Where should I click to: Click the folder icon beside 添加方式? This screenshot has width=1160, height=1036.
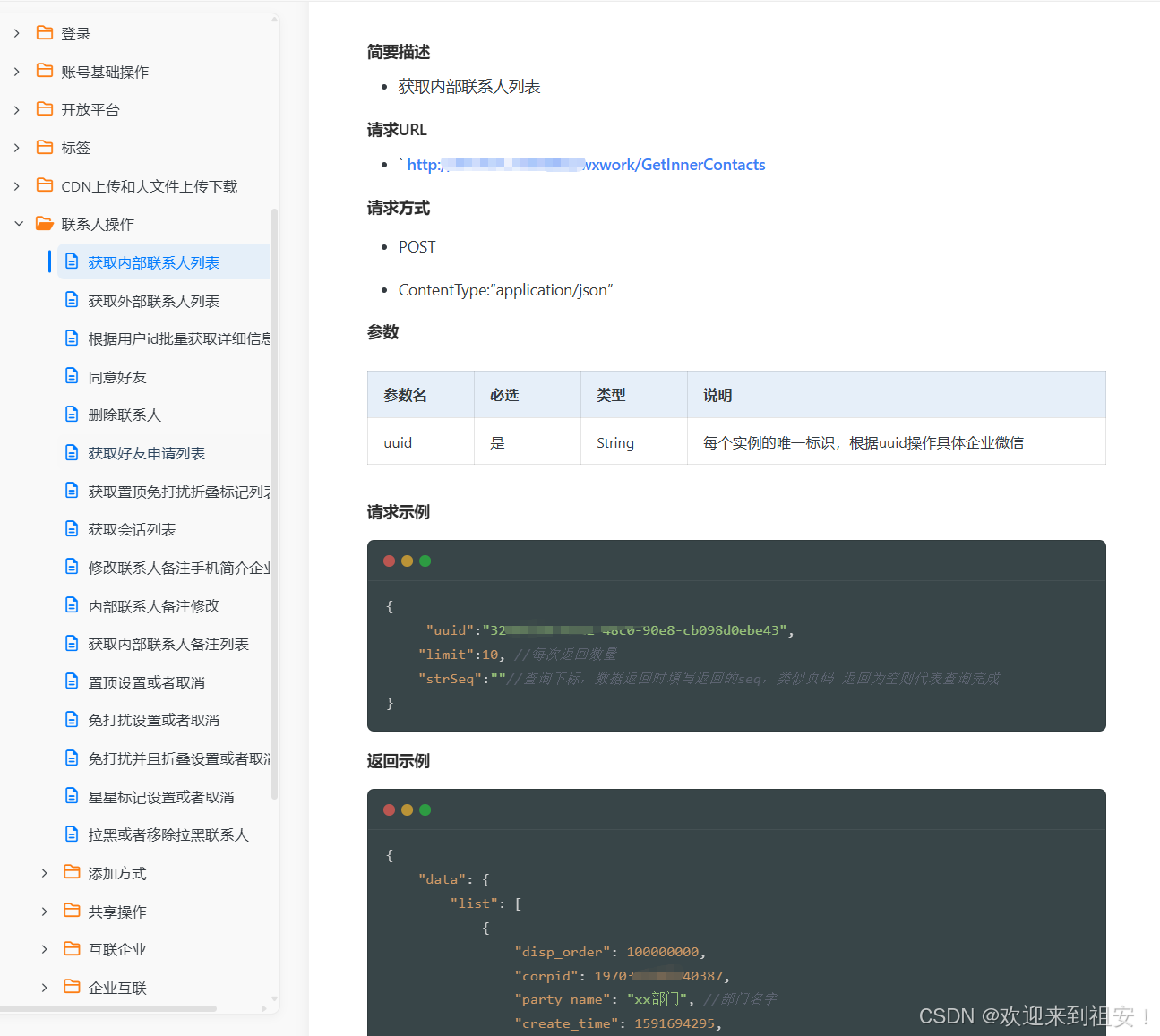(73, 872)
